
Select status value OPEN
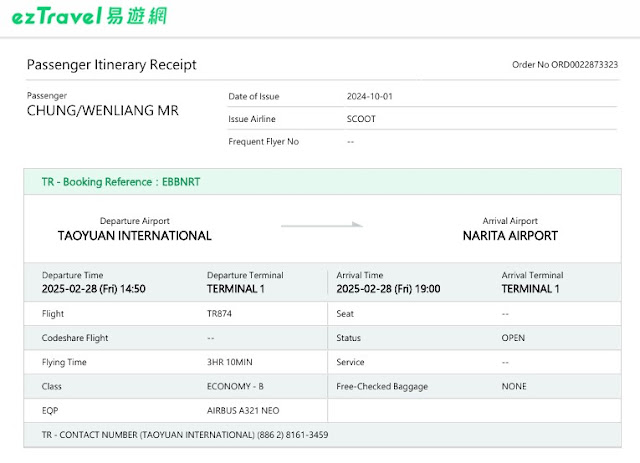[x=513, y=338]
